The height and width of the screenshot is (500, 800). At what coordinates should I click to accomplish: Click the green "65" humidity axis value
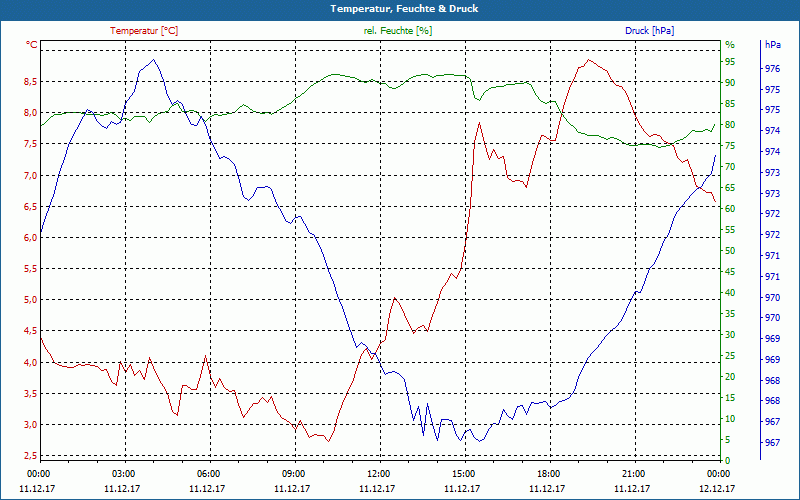click(730, 188)
